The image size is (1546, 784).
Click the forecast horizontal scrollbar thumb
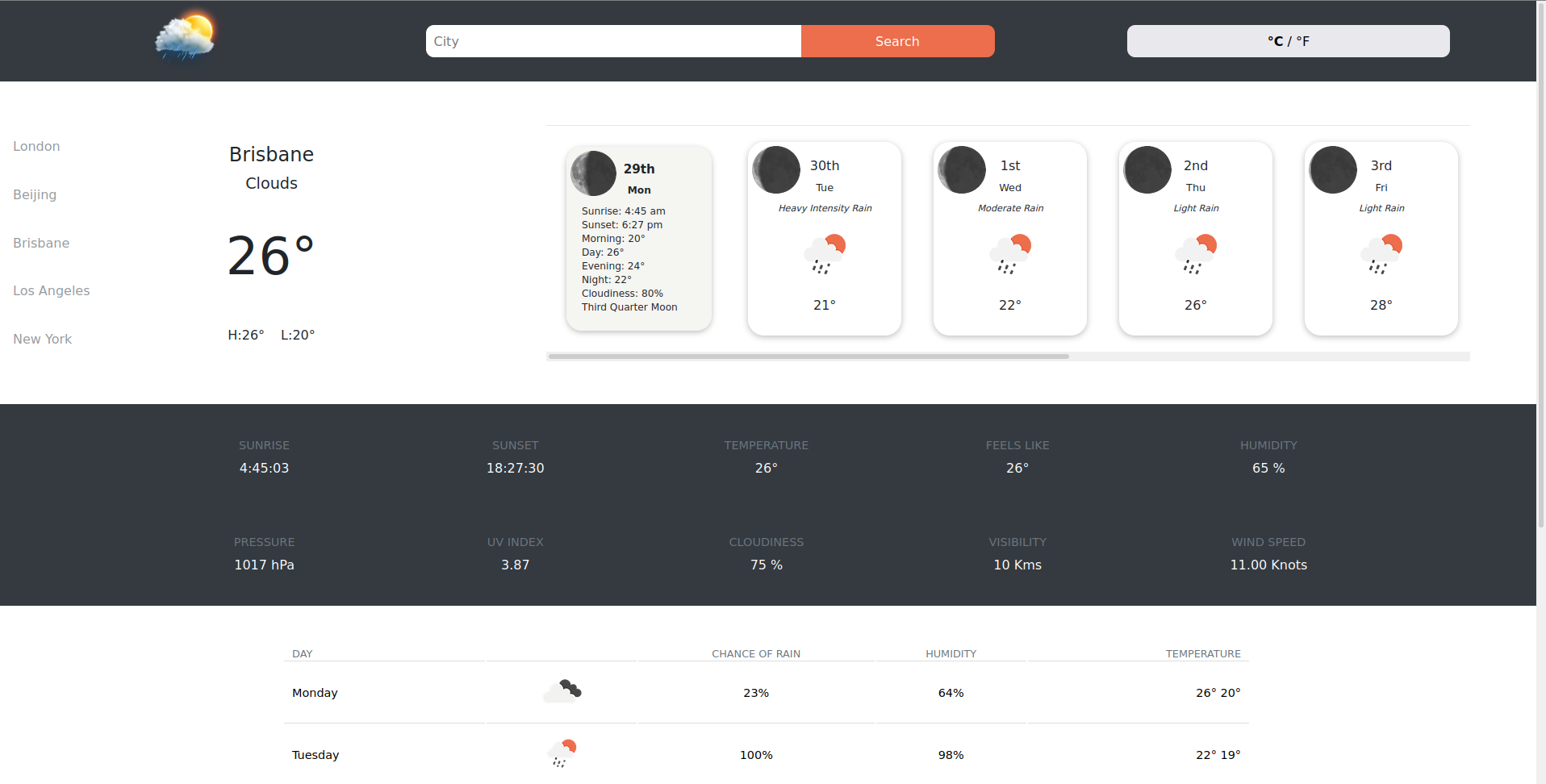tap(809, 357)
